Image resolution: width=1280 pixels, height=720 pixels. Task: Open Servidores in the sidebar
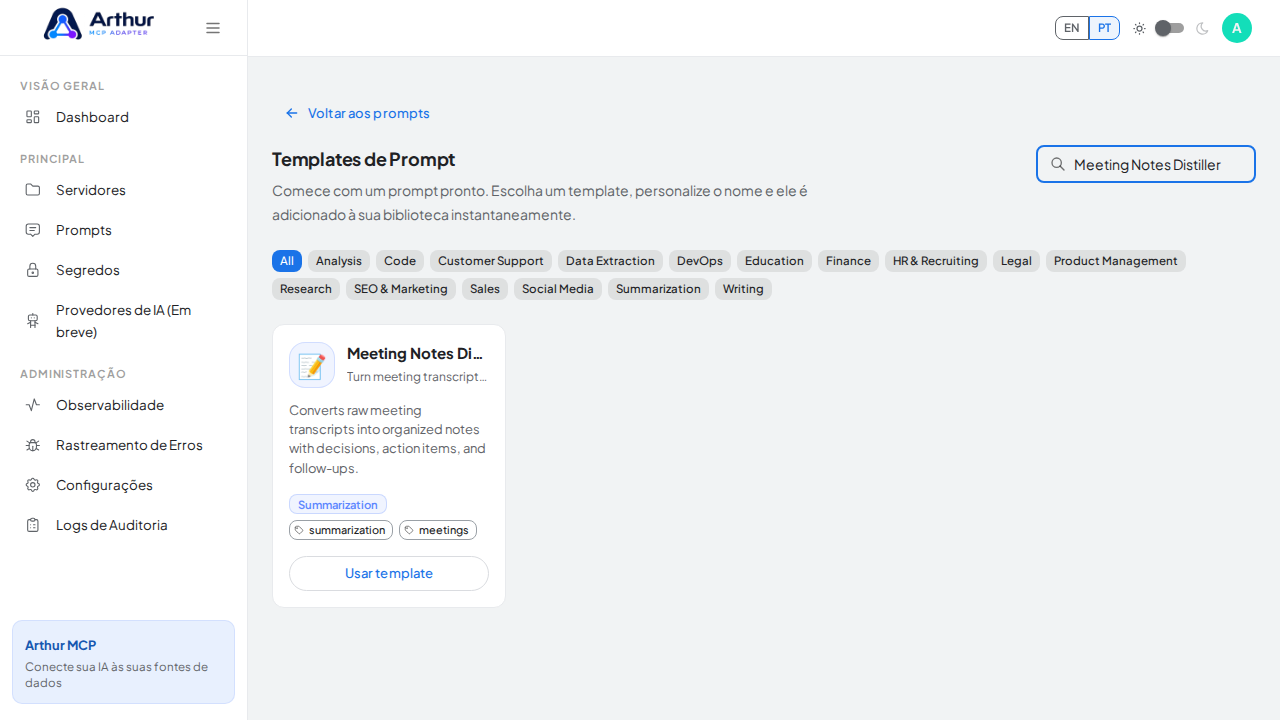click(124, 190)
